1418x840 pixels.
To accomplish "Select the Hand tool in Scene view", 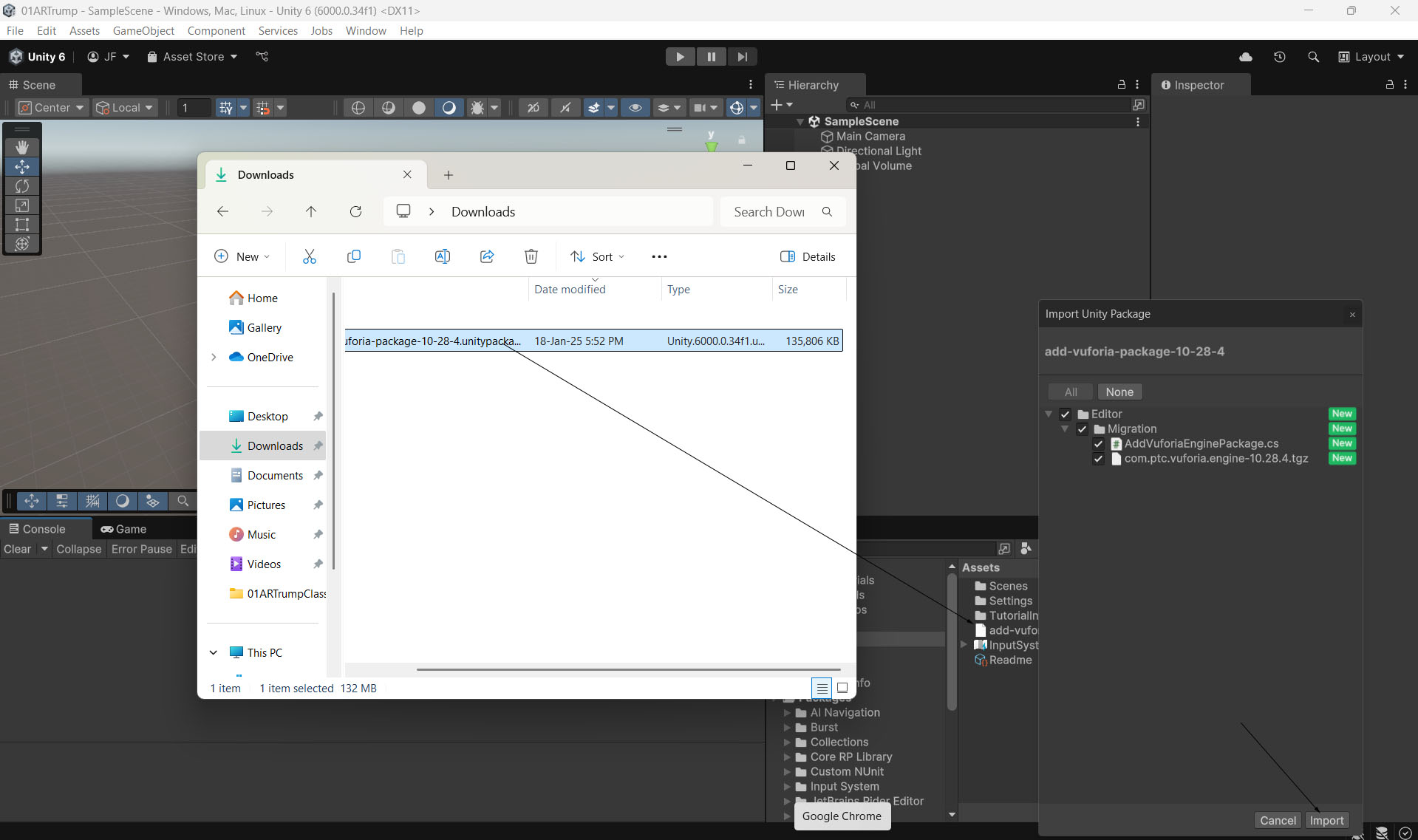I will click(x=22, y=148).
